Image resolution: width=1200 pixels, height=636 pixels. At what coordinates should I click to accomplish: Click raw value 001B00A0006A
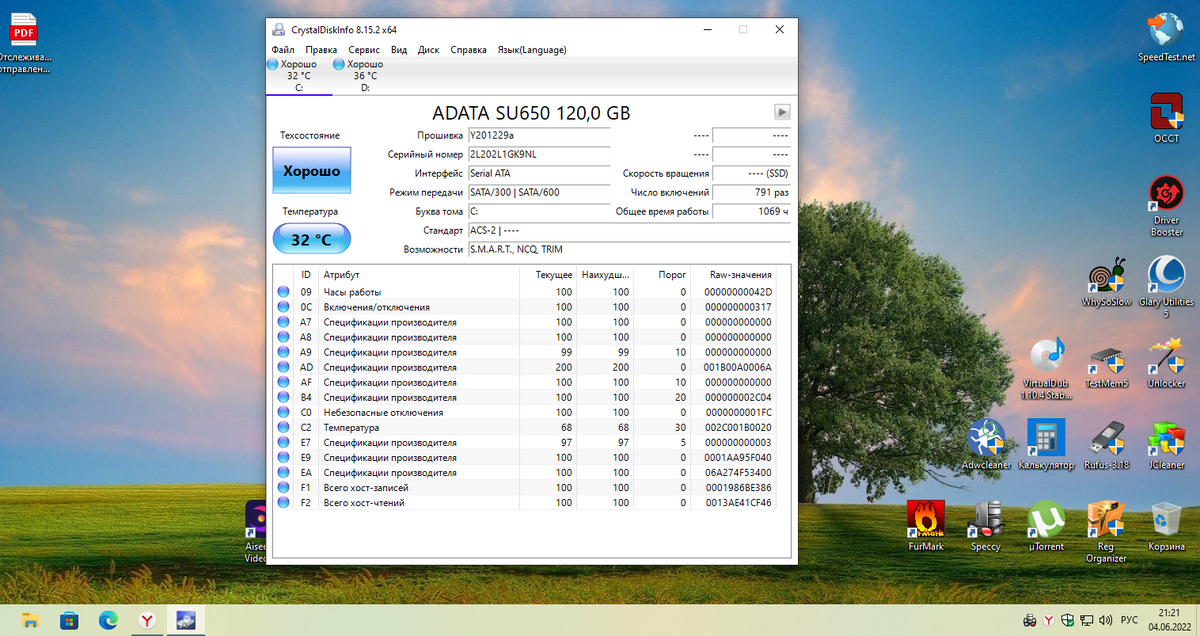(738, 367)
